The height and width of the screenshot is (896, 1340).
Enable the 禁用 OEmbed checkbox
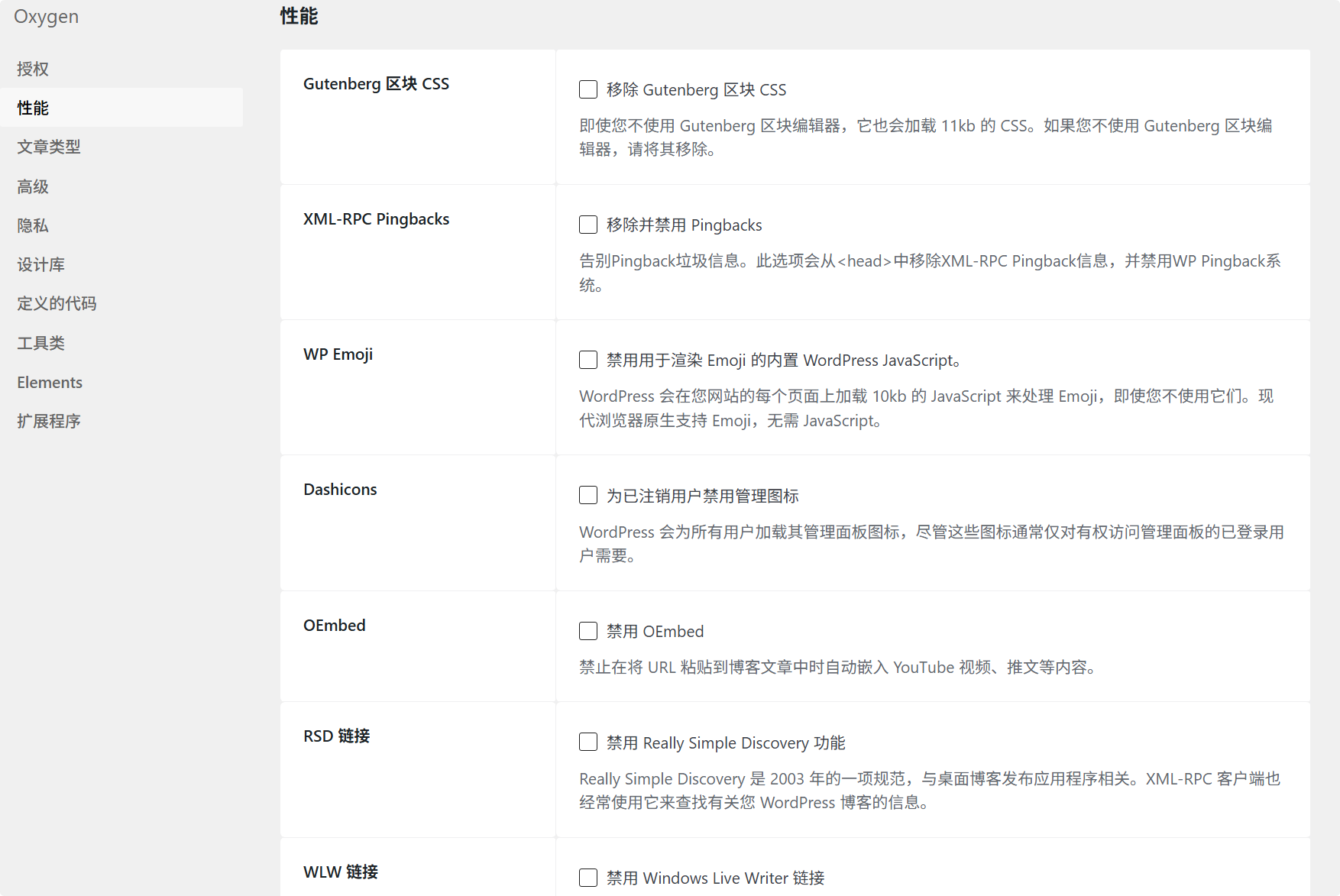point(588,631)
